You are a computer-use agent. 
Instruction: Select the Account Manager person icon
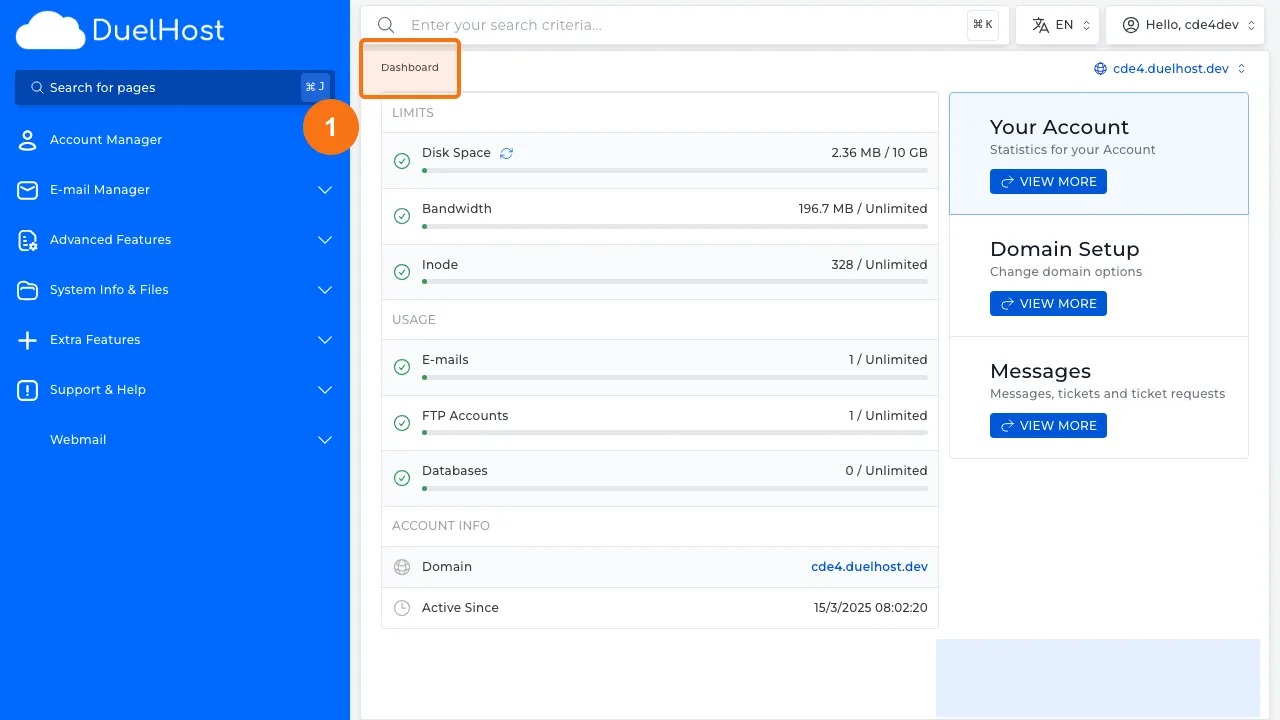pyautogui.click(x=27, y=139)
